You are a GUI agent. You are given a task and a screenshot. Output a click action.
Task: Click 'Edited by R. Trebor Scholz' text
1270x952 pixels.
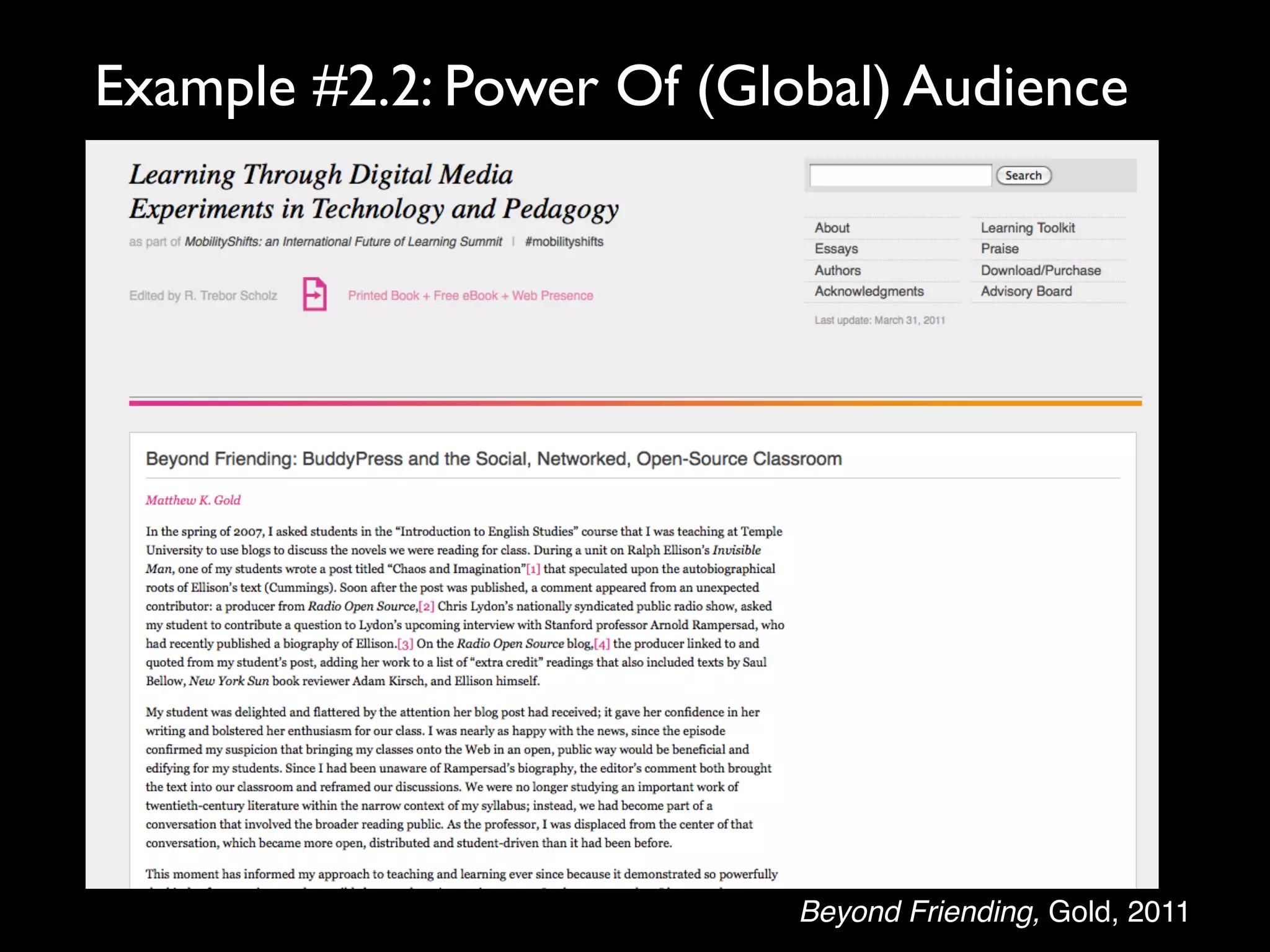pos(203,296)
